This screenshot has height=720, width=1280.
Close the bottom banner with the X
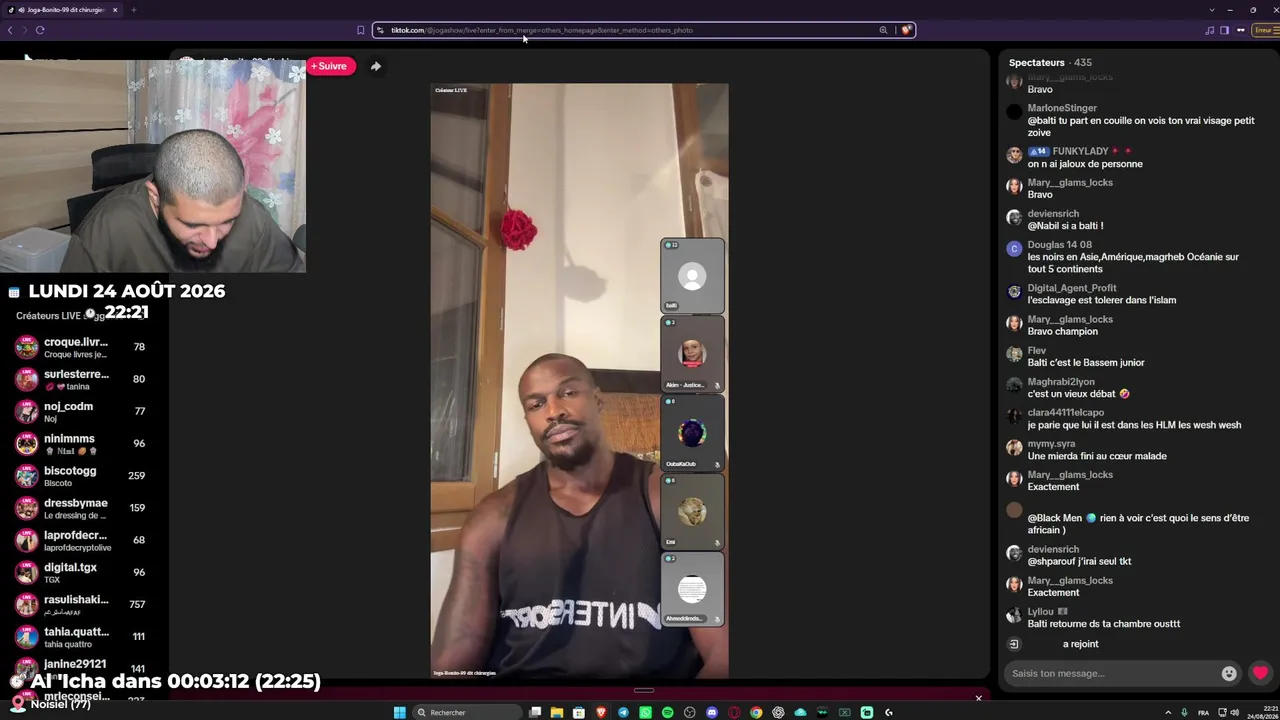979,698
